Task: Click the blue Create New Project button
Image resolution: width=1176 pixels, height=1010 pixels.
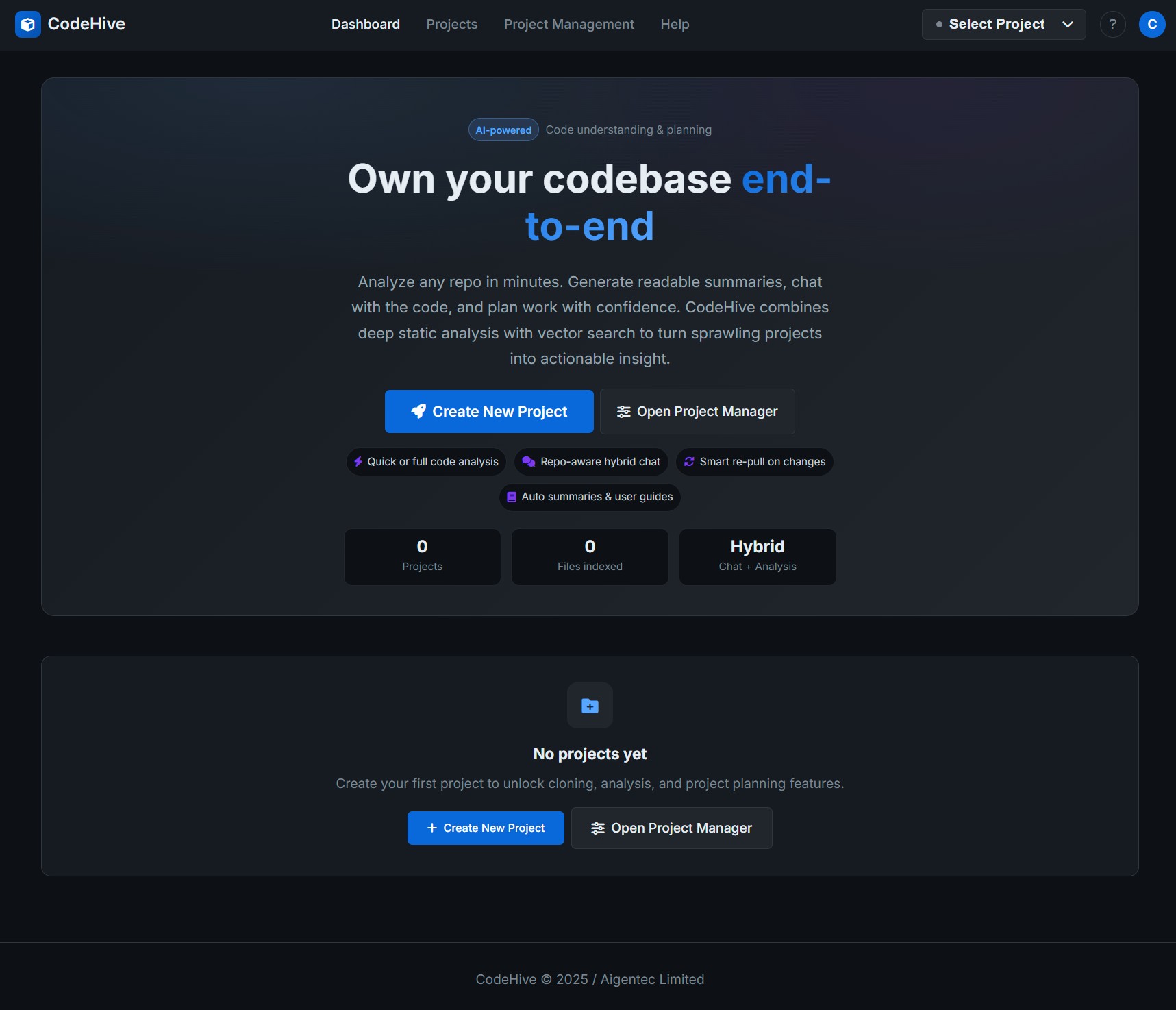Action: coord(489,411)
